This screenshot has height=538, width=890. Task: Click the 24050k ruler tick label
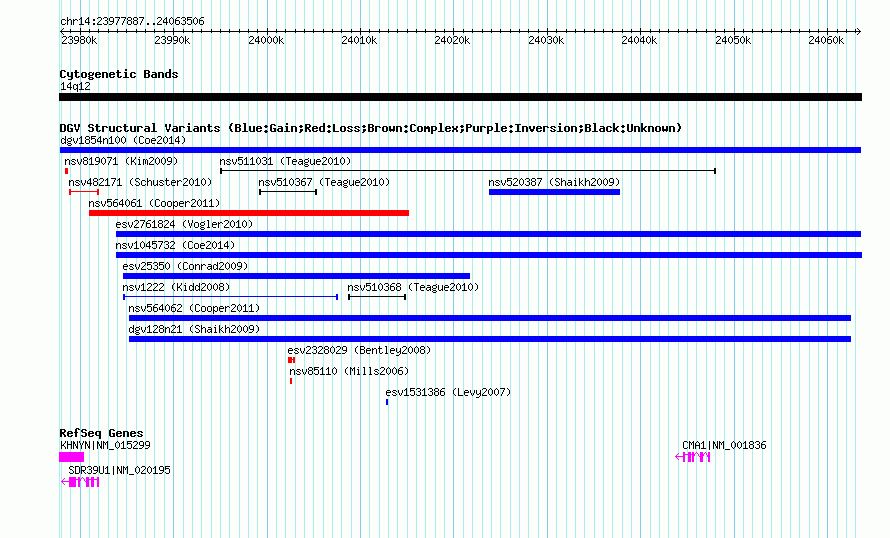(x=733, y=40)
